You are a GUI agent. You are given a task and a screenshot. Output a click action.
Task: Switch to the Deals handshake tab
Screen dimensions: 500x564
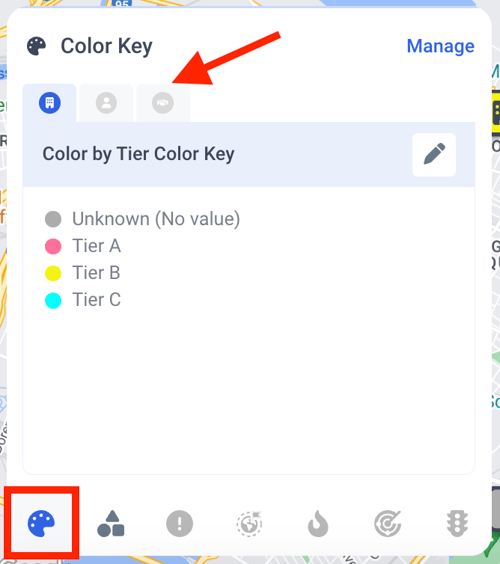(163, 103)
